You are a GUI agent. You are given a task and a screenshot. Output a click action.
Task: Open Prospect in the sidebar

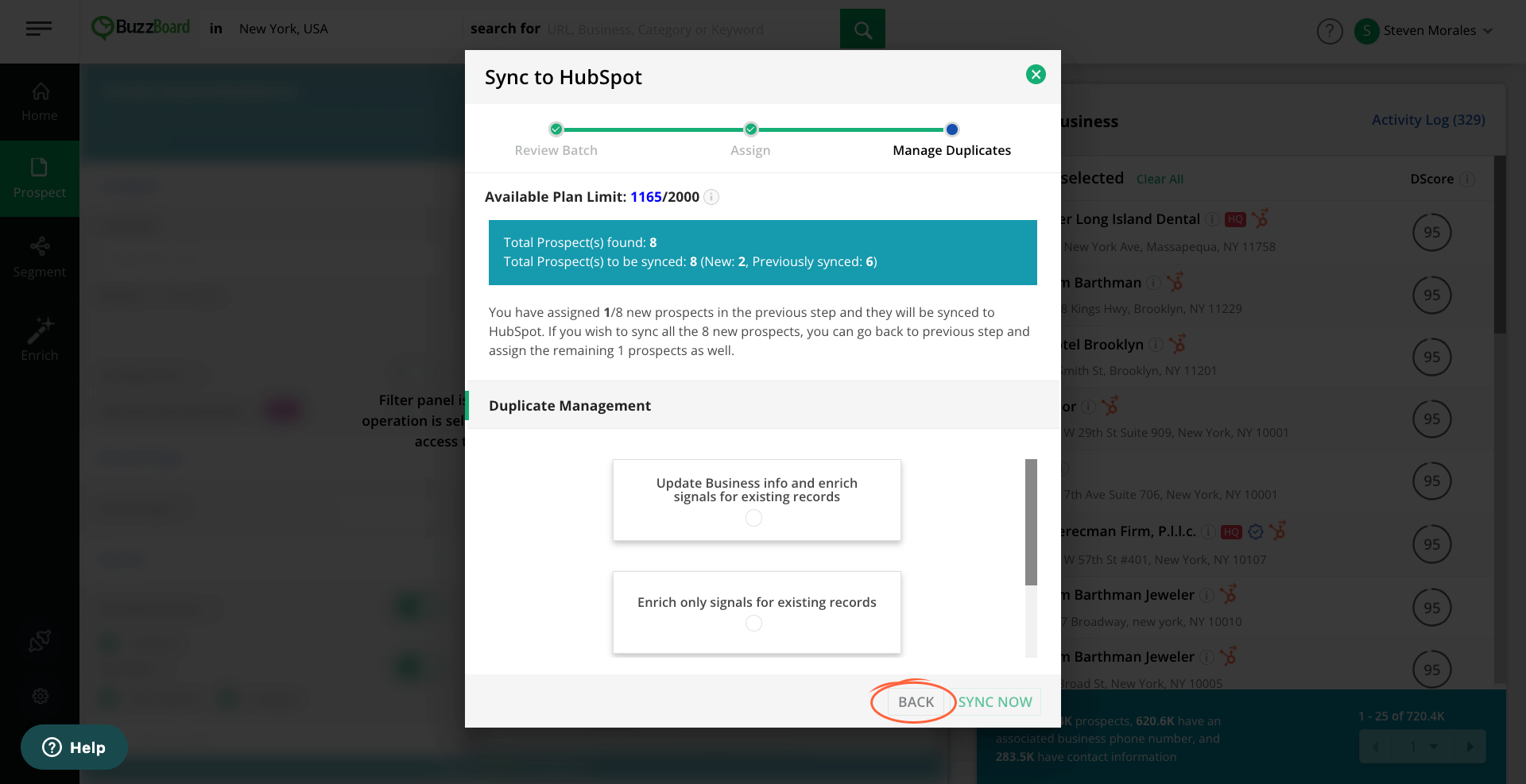point(40,179)
